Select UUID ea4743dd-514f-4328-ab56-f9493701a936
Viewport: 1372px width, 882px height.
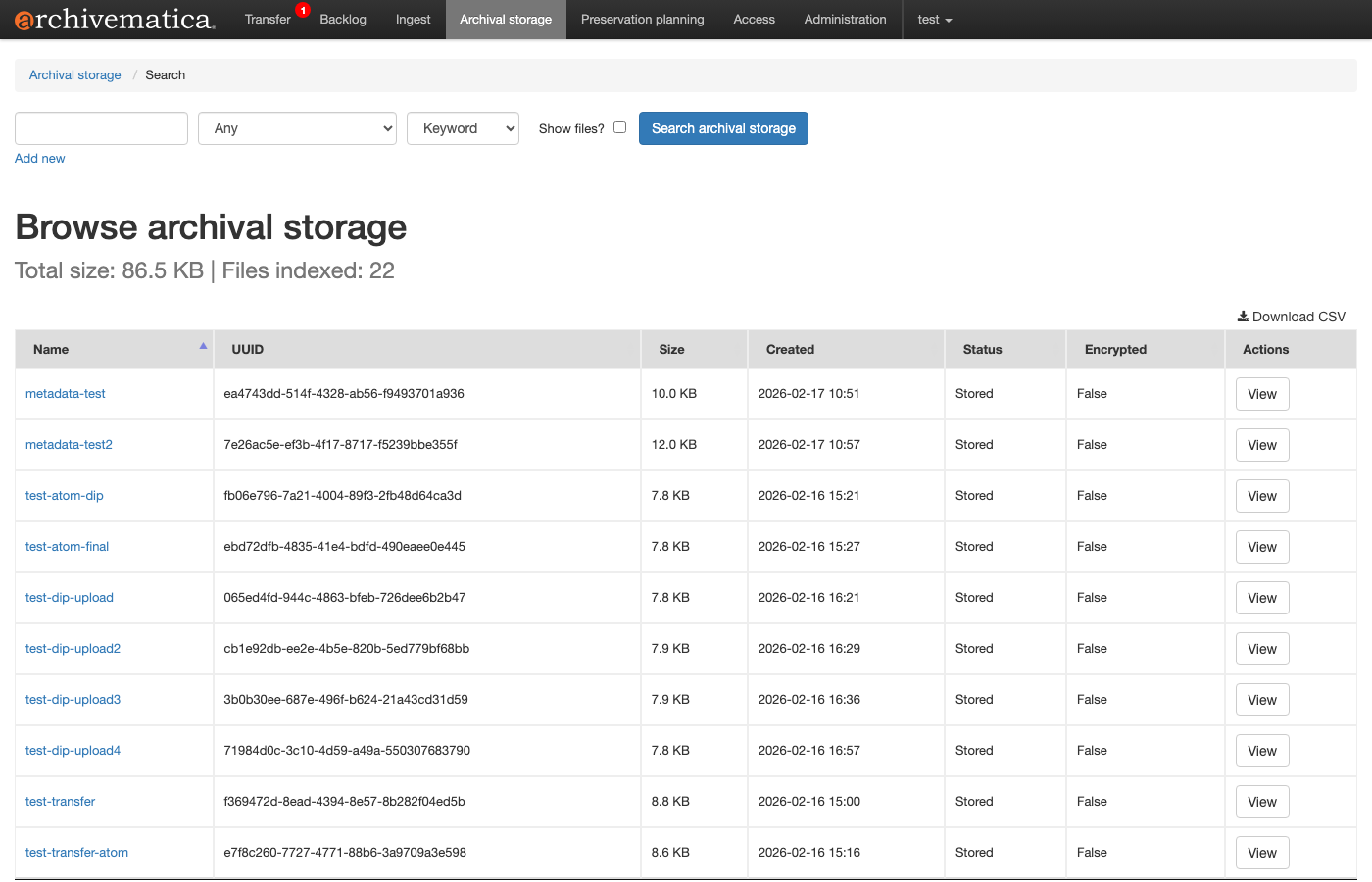click(344, 394)
